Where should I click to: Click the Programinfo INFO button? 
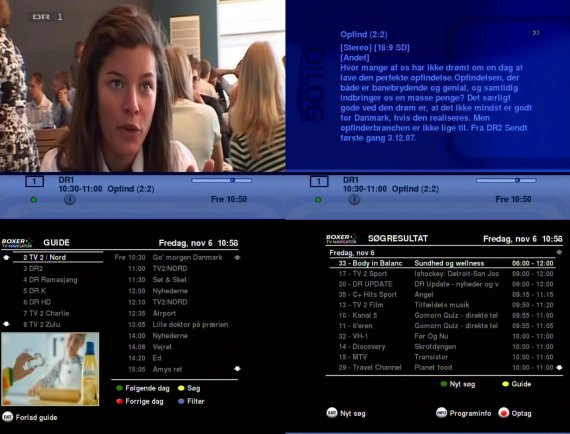[463, 413]
